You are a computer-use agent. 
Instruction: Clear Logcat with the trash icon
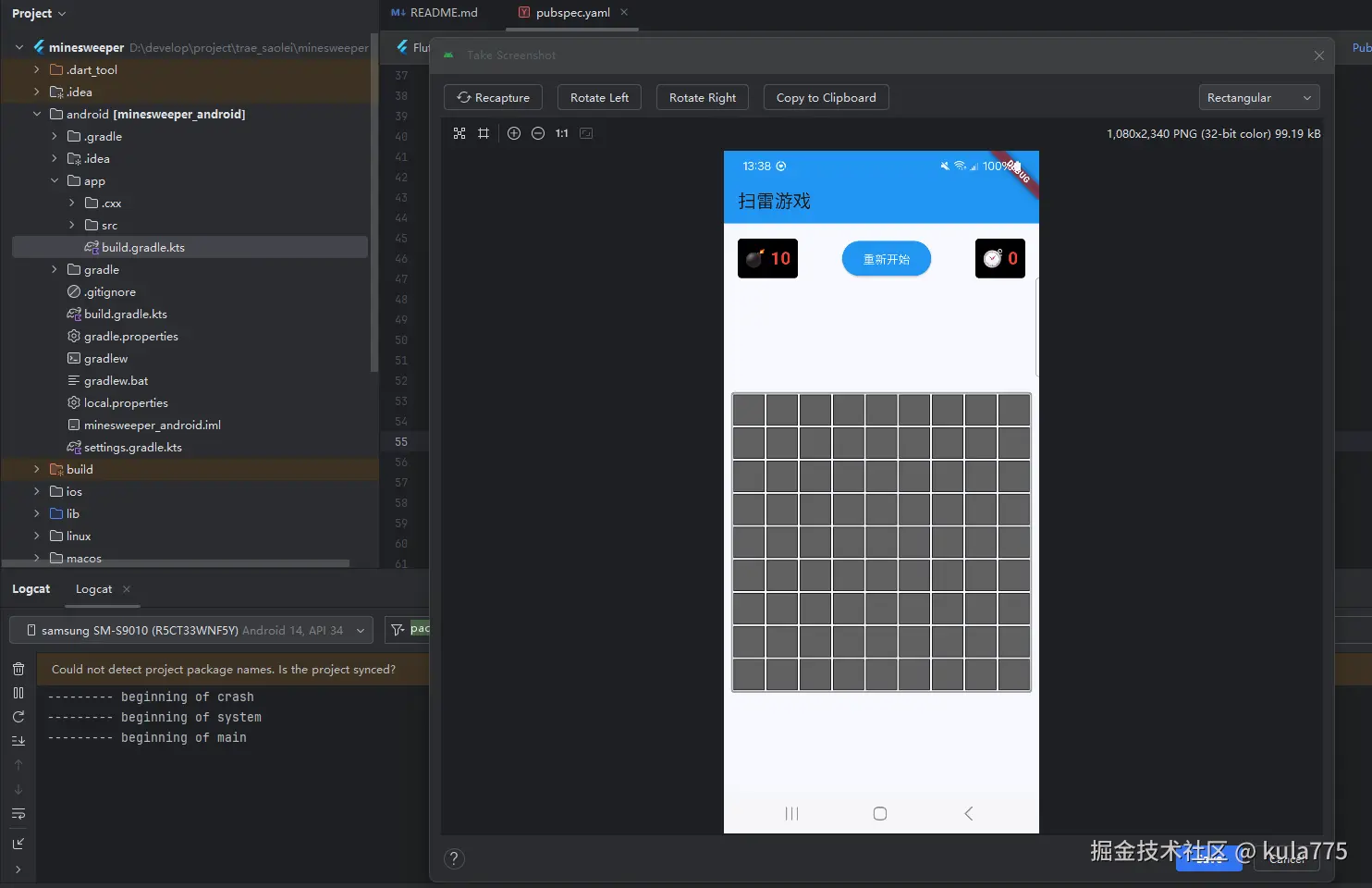pyautogui.click(x=18, y=669)
